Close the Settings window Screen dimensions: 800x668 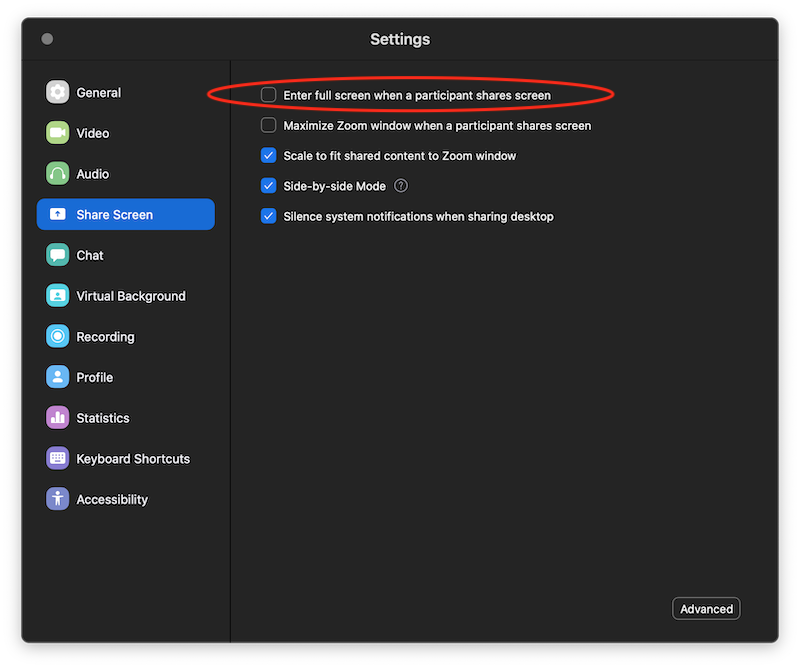47,39
